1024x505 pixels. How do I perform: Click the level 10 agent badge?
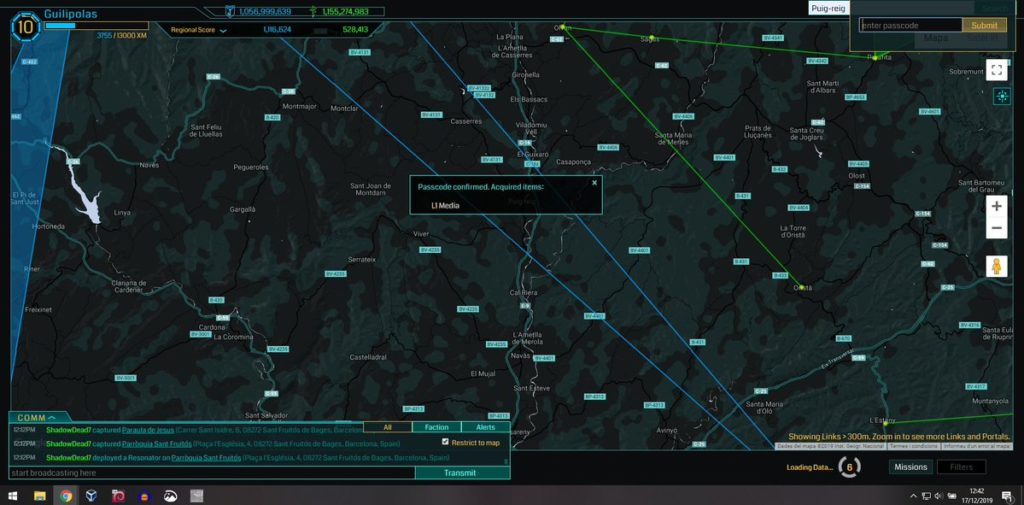[25, 27]
